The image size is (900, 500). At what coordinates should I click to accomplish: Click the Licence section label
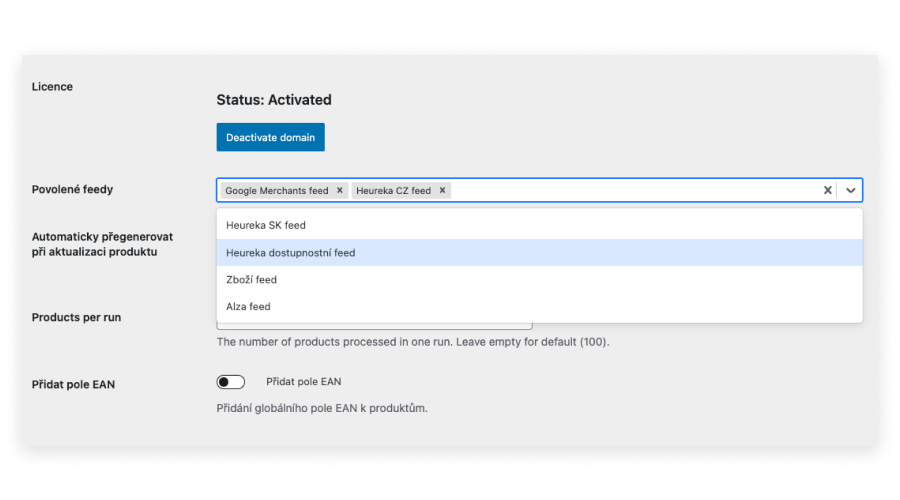pyautogui.click(x=52, y=87)
